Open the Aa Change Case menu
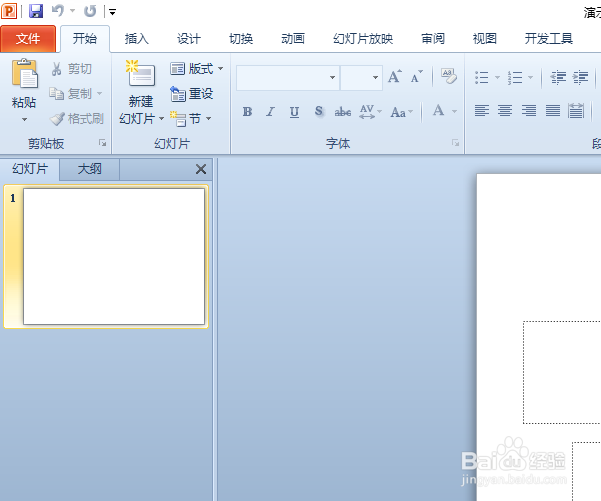 (x=401, y=112)
